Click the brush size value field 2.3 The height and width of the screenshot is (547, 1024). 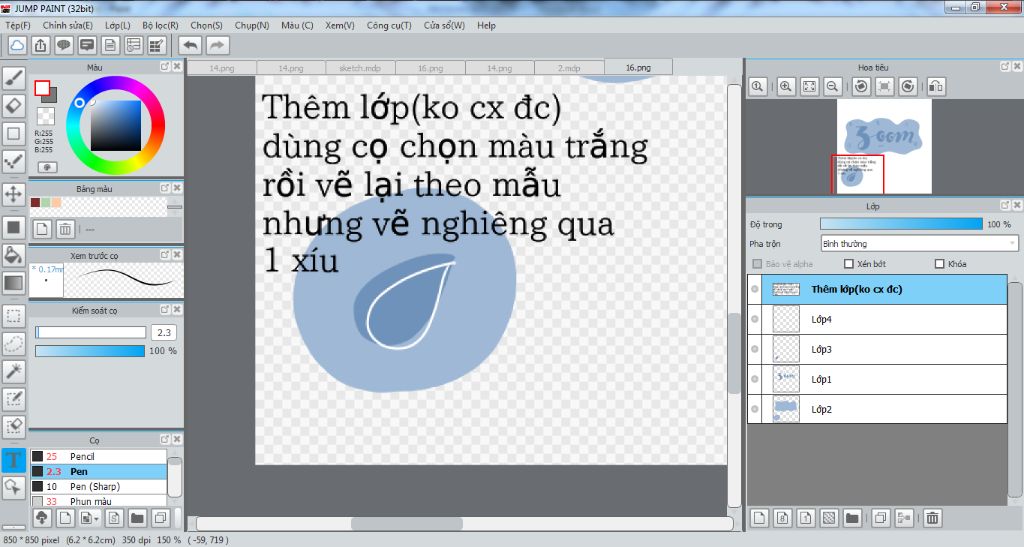tap(164, 332)
